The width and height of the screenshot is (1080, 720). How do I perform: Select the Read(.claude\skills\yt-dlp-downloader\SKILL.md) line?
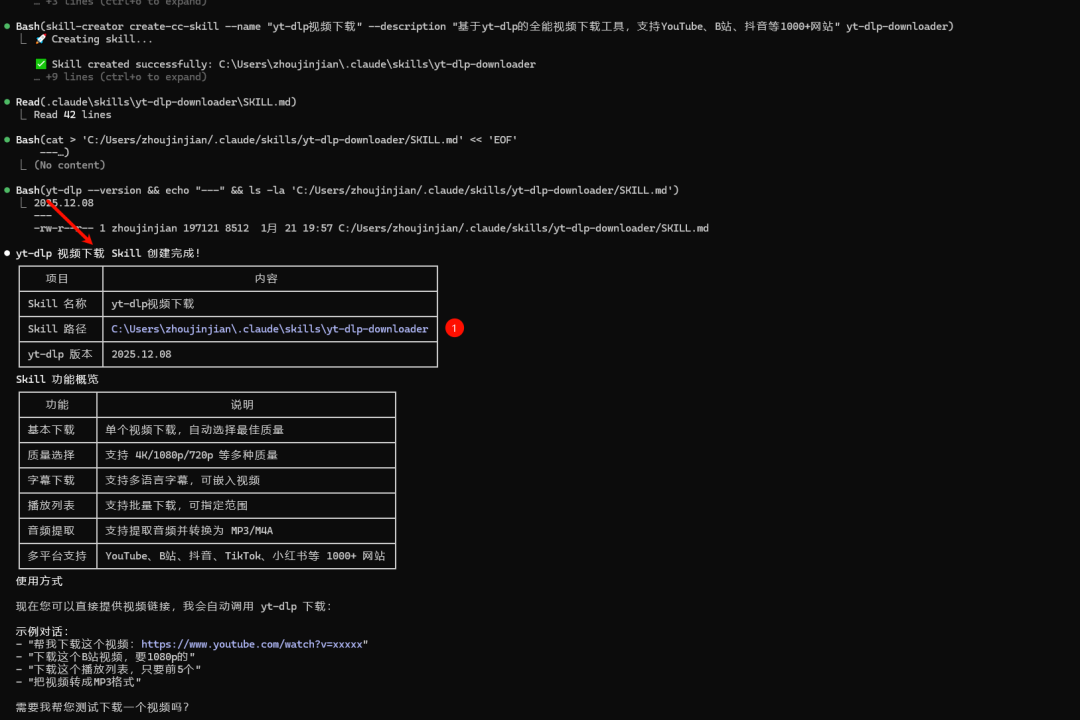tap(156, 102)
